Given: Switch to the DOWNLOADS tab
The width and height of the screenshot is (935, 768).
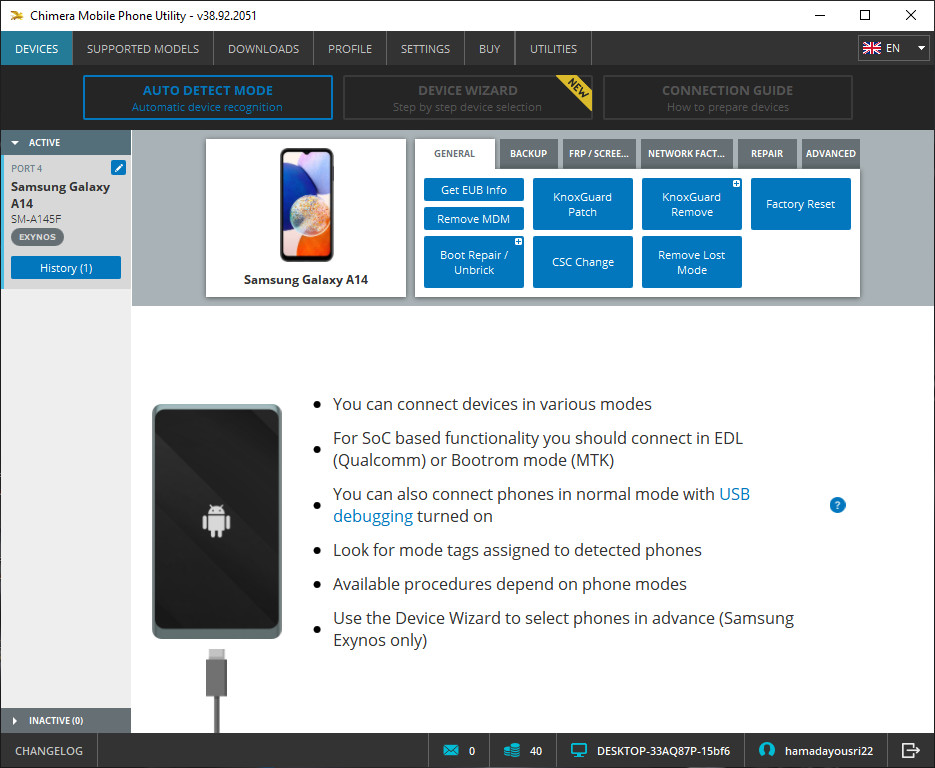Looking at the screenshot, I should 264,48.
